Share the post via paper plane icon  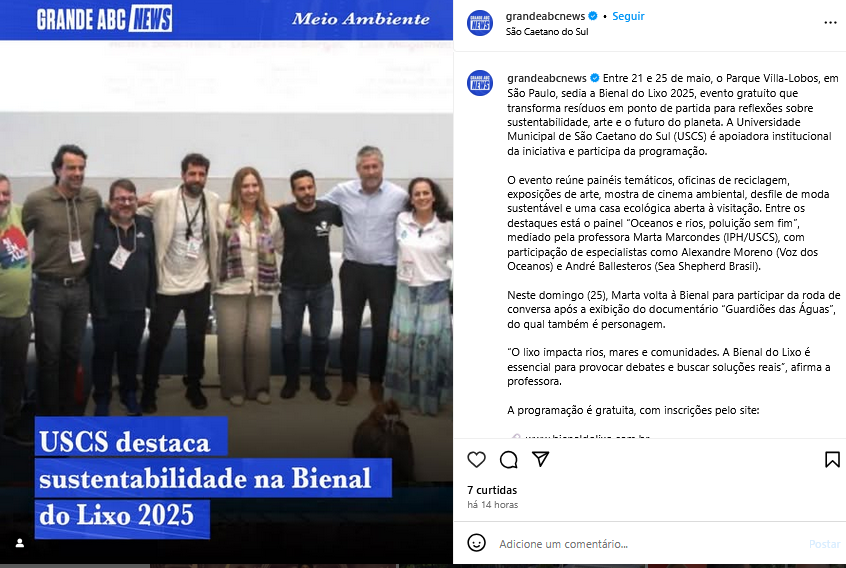[x=541, y=459]
